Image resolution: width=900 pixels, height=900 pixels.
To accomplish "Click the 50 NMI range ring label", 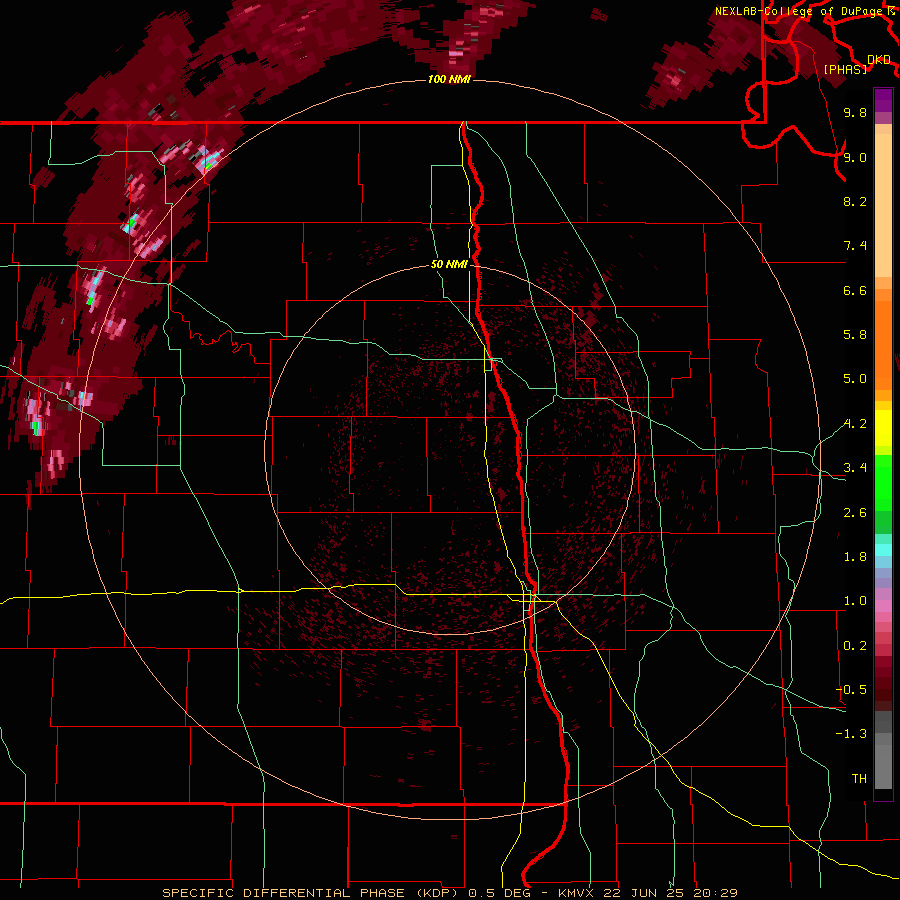I will 449,264.
